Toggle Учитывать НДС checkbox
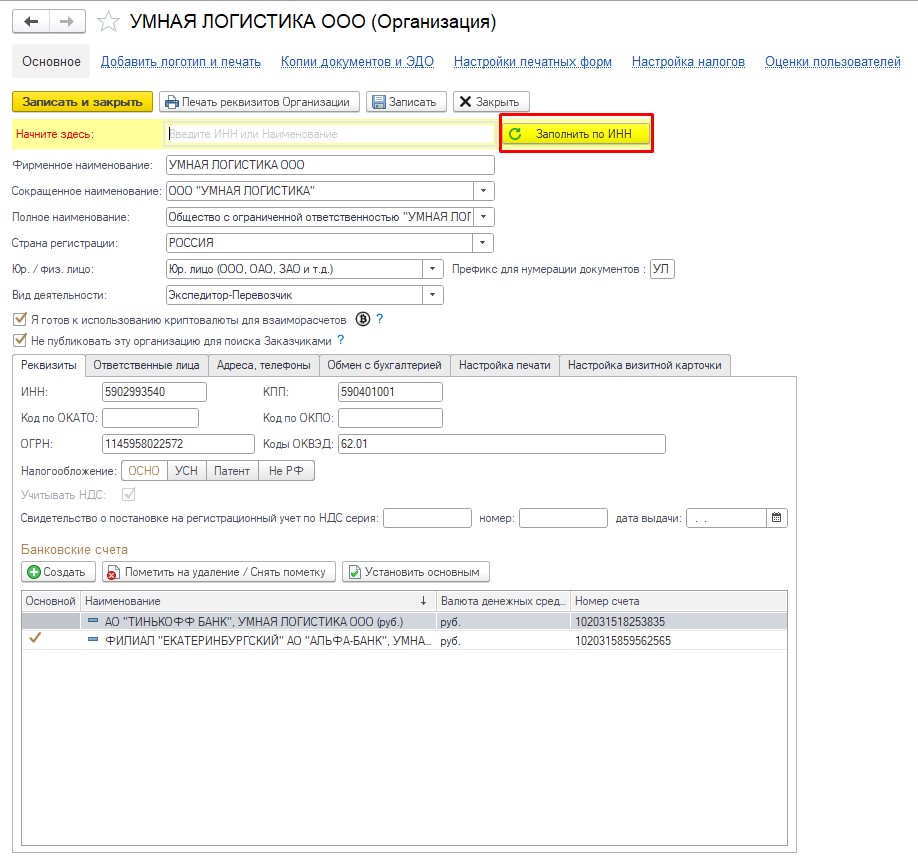This screenshot has height=856, width=918. tap(129, 495)
